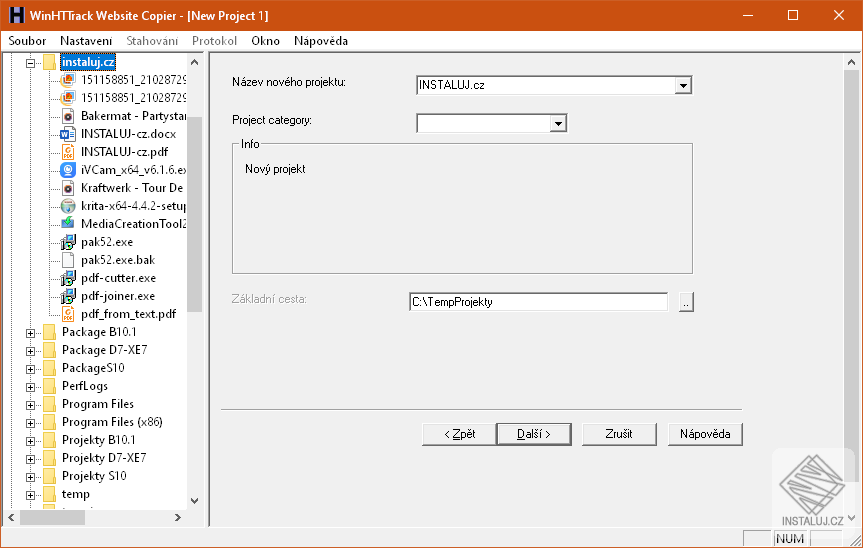Open the Protokol menu
863x548 pixels.
point(214,41)
